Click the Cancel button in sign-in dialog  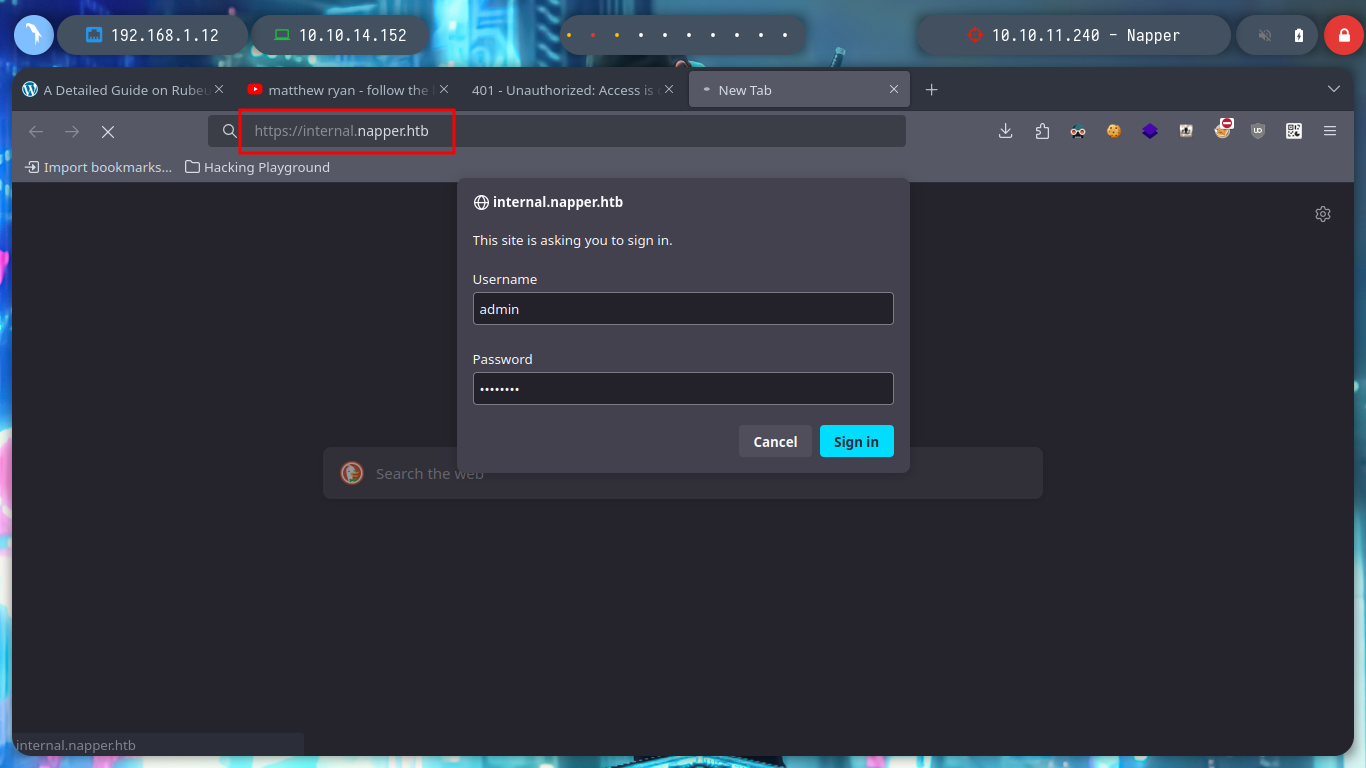pyautogui.click(x=775, y=441)
